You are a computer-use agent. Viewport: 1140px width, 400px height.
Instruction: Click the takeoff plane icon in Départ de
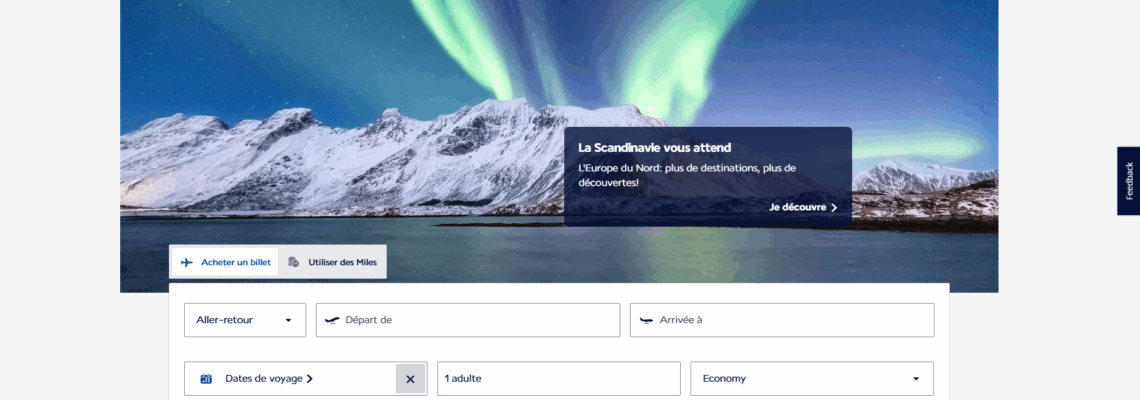(x=332, y=320)
